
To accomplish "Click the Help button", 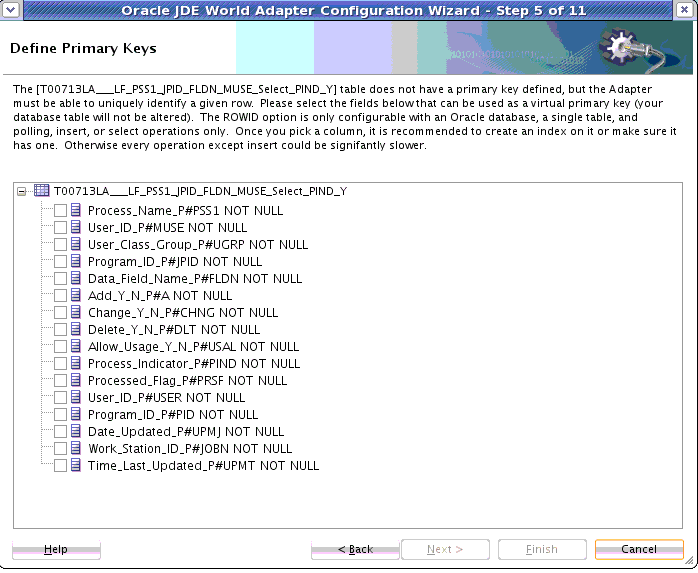I will click(56, 549).
